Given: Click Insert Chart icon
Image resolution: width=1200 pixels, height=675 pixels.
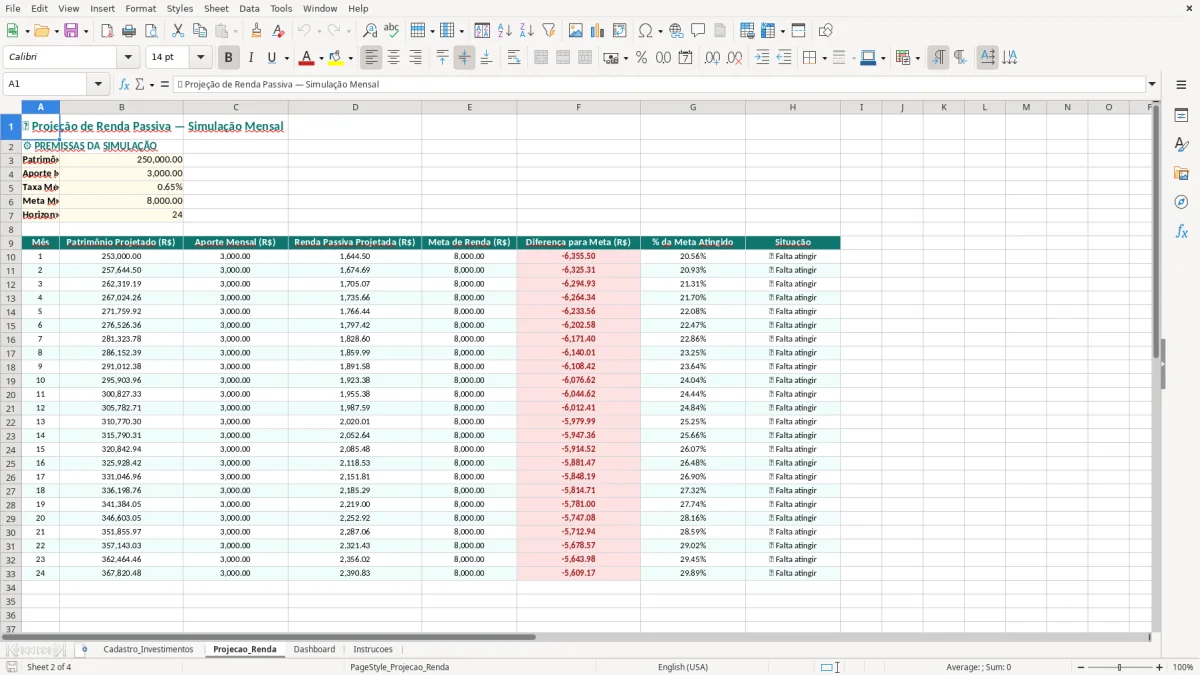Looking at the screenshot, I should pos(598,31).
